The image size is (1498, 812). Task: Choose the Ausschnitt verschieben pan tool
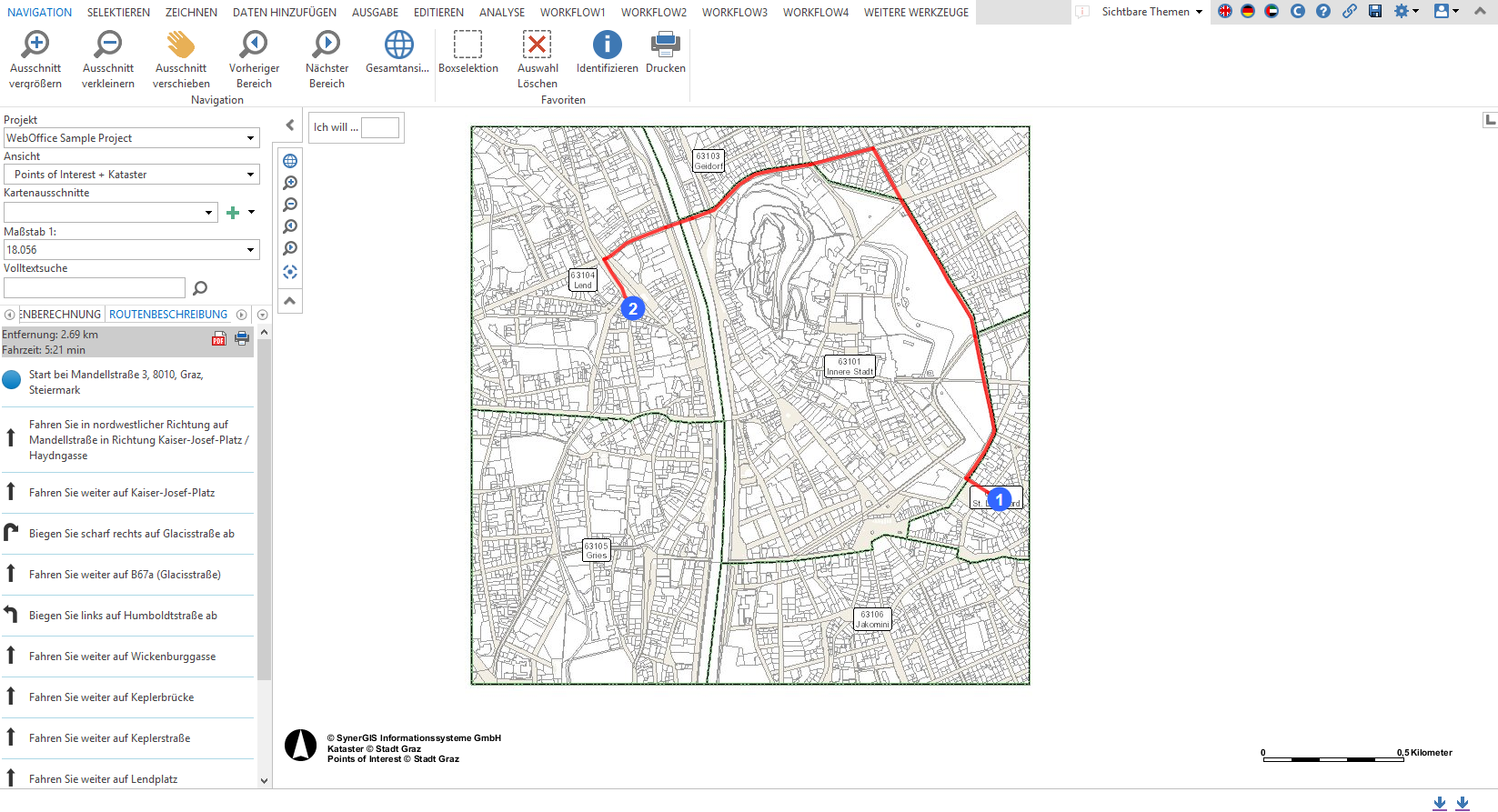181,45
